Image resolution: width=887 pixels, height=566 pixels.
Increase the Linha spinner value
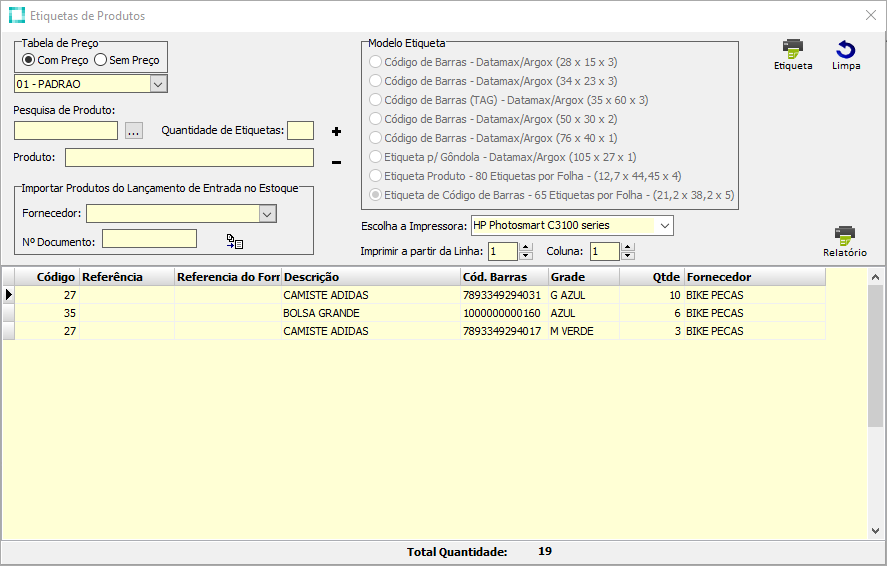[x=526, y=247]
